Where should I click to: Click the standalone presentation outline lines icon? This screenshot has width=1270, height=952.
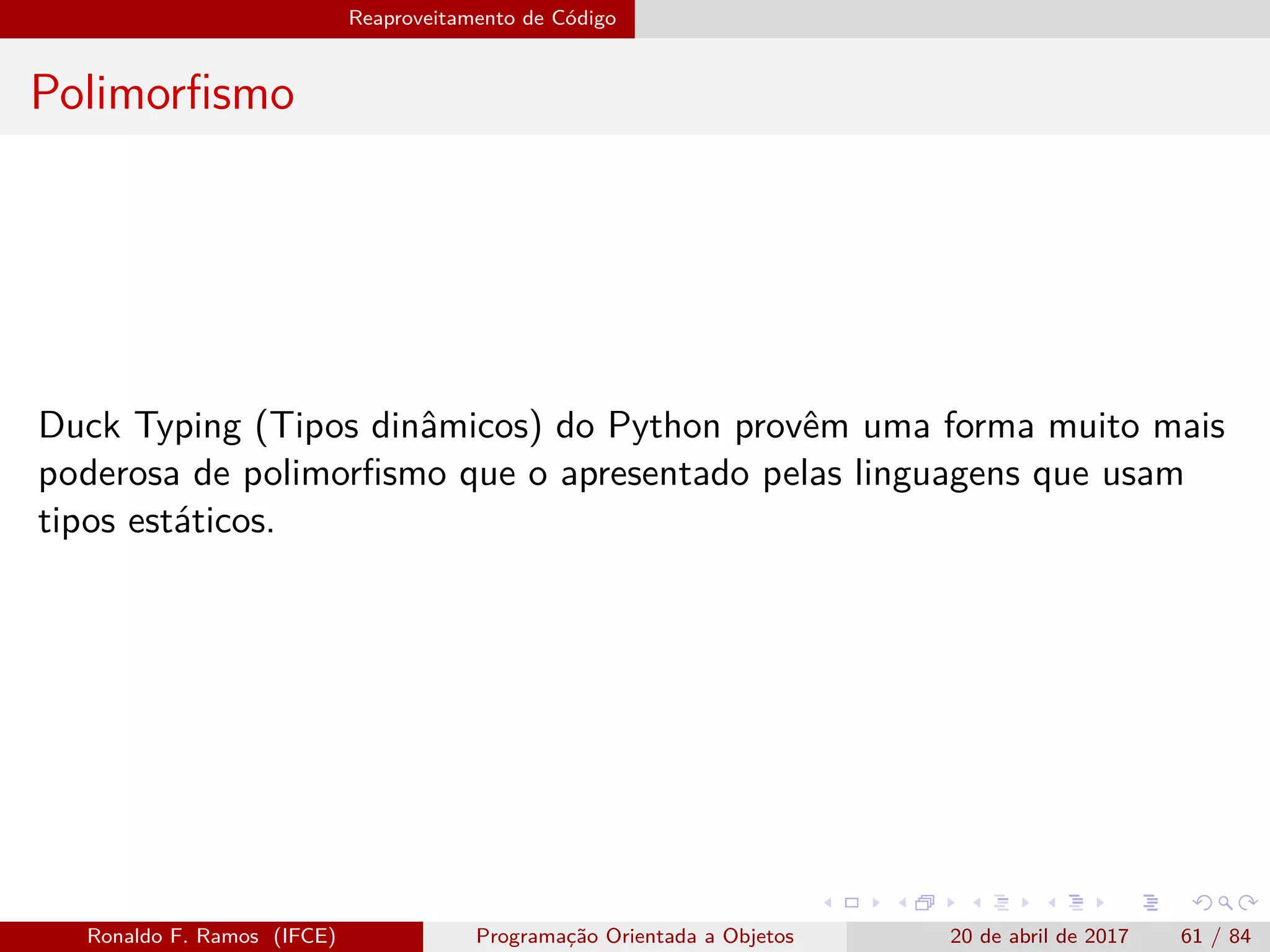tap(1151, 902)
